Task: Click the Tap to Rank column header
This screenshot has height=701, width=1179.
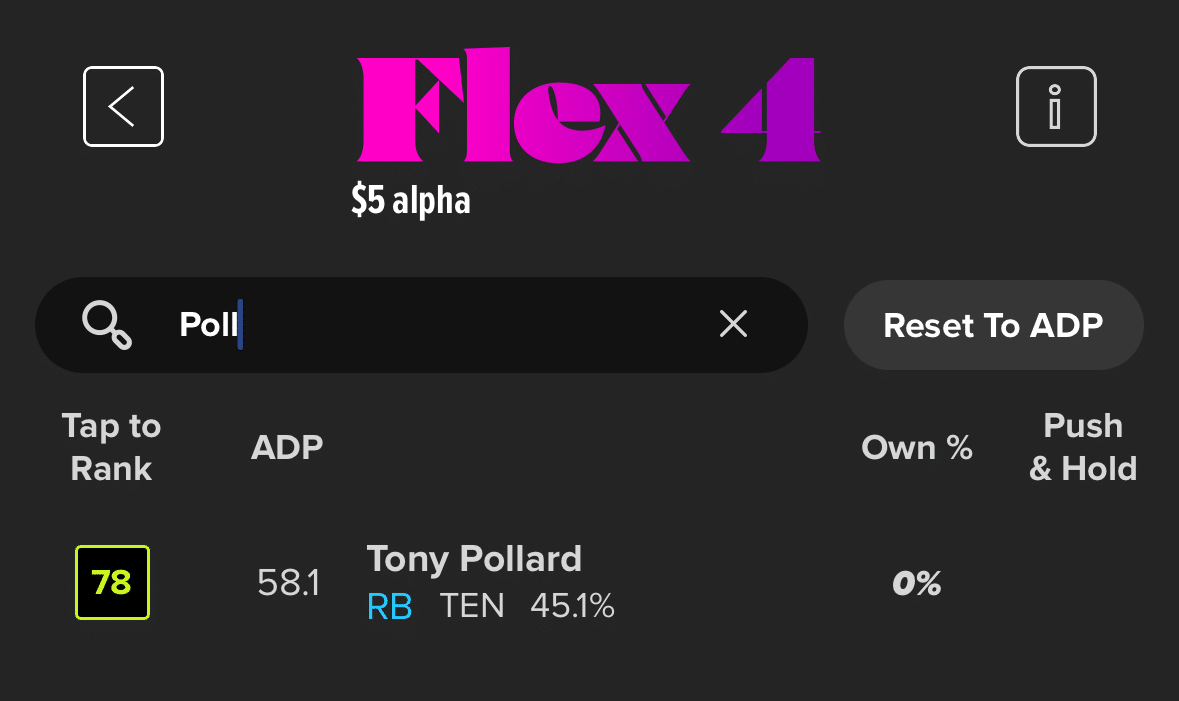Action: click(111, 447)
